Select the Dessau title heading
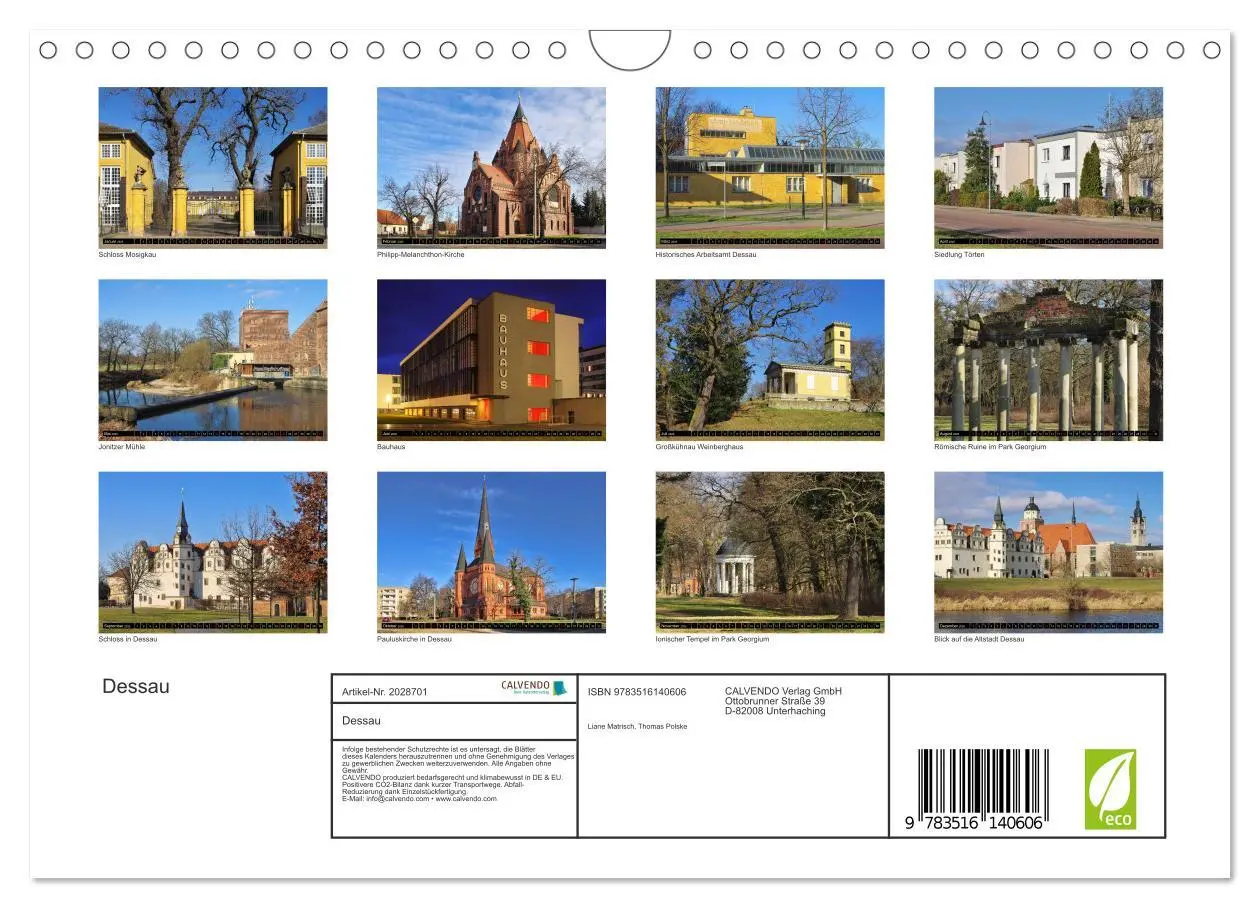1260x908 pixels. pyautogui.click(x=136, y=686)
